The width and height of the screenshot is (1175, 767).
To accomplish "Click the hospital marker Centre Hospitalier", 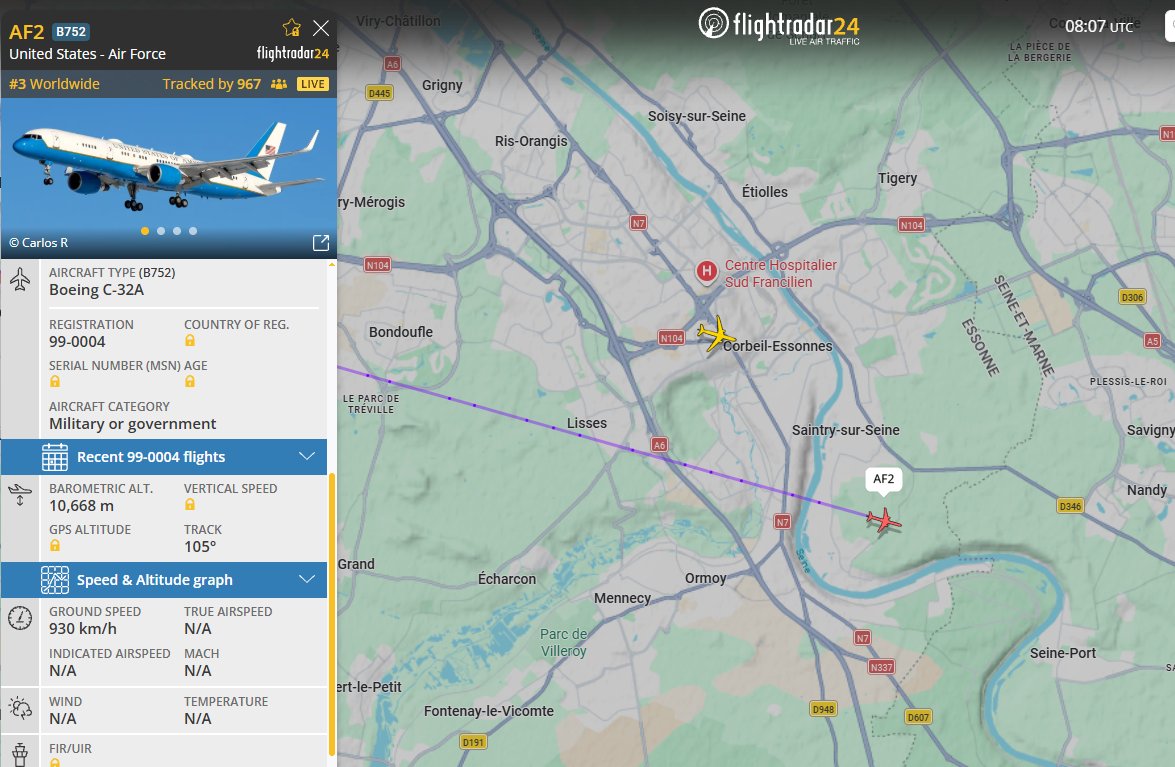I will point(706,272).
